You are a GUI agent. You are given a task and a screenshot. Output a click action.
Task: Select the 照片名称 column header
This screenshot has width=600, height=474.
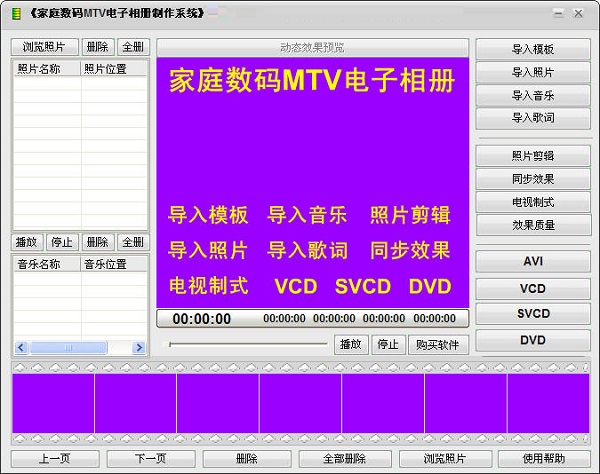click(x=47, y=69)
